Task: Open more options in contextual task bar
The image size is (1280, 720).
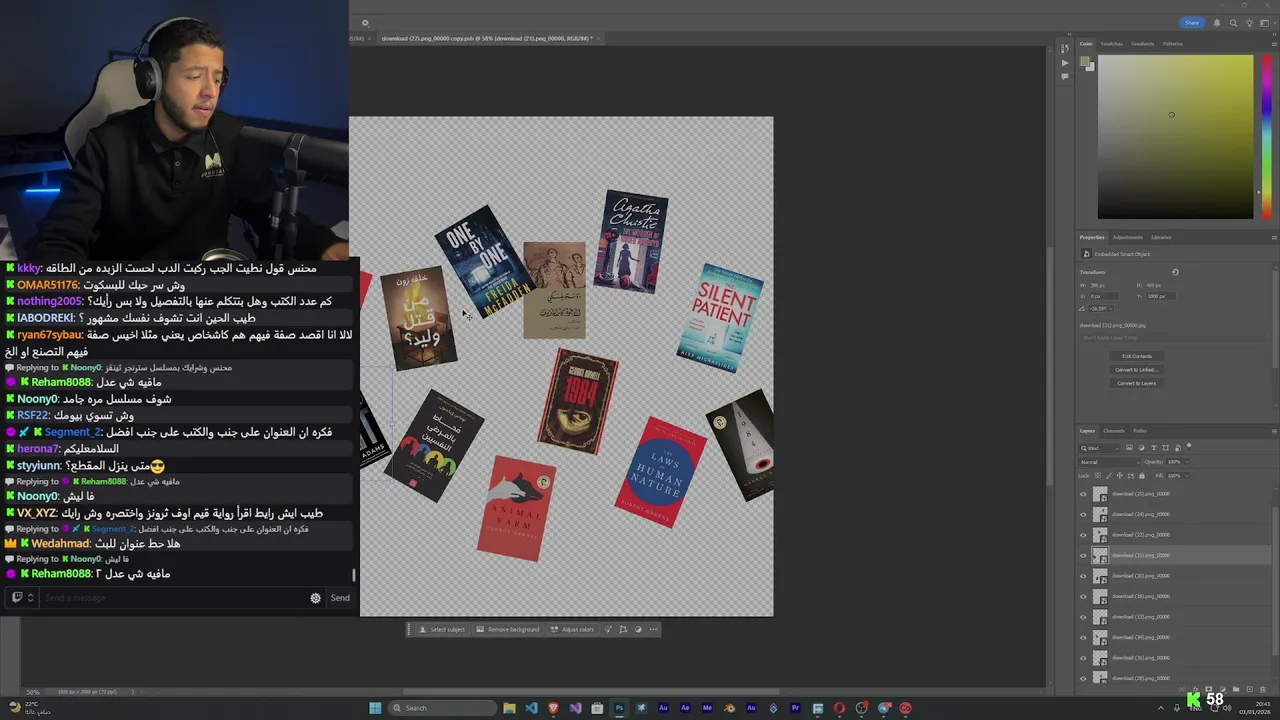Action: coord(653,629)
